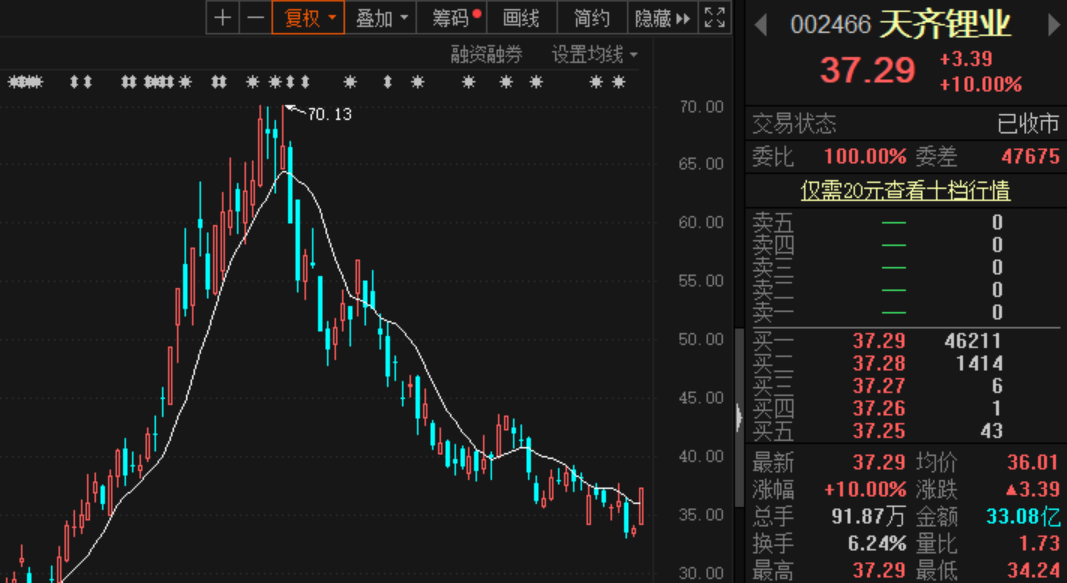Zoom in the chart with the plus button
1067x583 pixels.
[x=222, y=18]
